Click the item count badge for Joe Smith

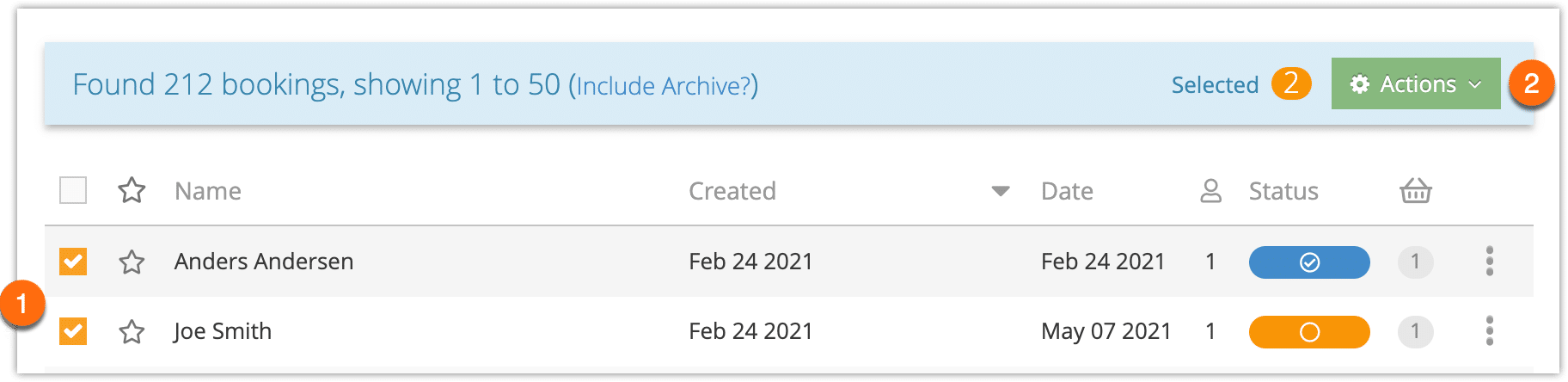point(1416,331)
